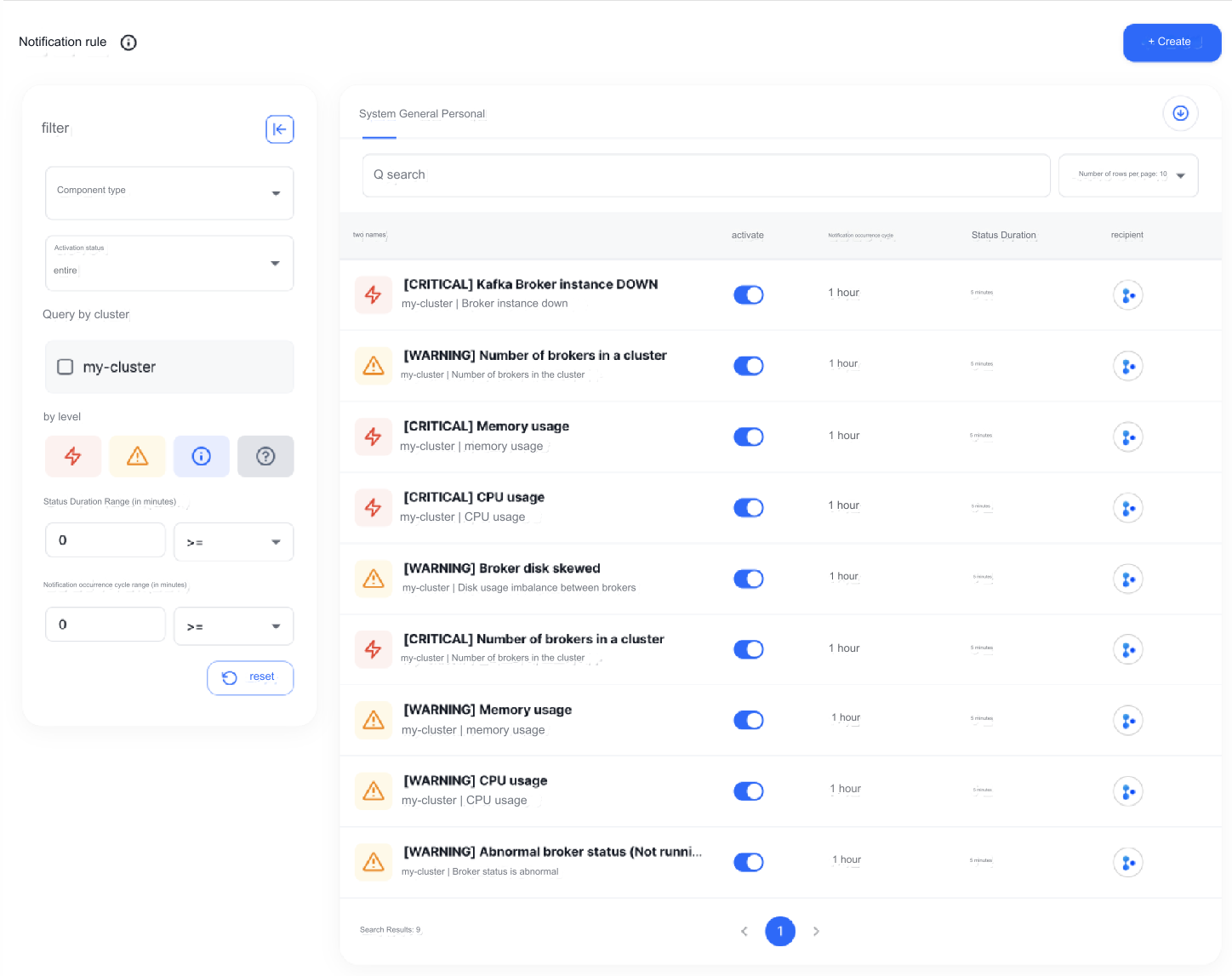Disable the CRITICAL Memory usage rule toggle

(749, 437)
